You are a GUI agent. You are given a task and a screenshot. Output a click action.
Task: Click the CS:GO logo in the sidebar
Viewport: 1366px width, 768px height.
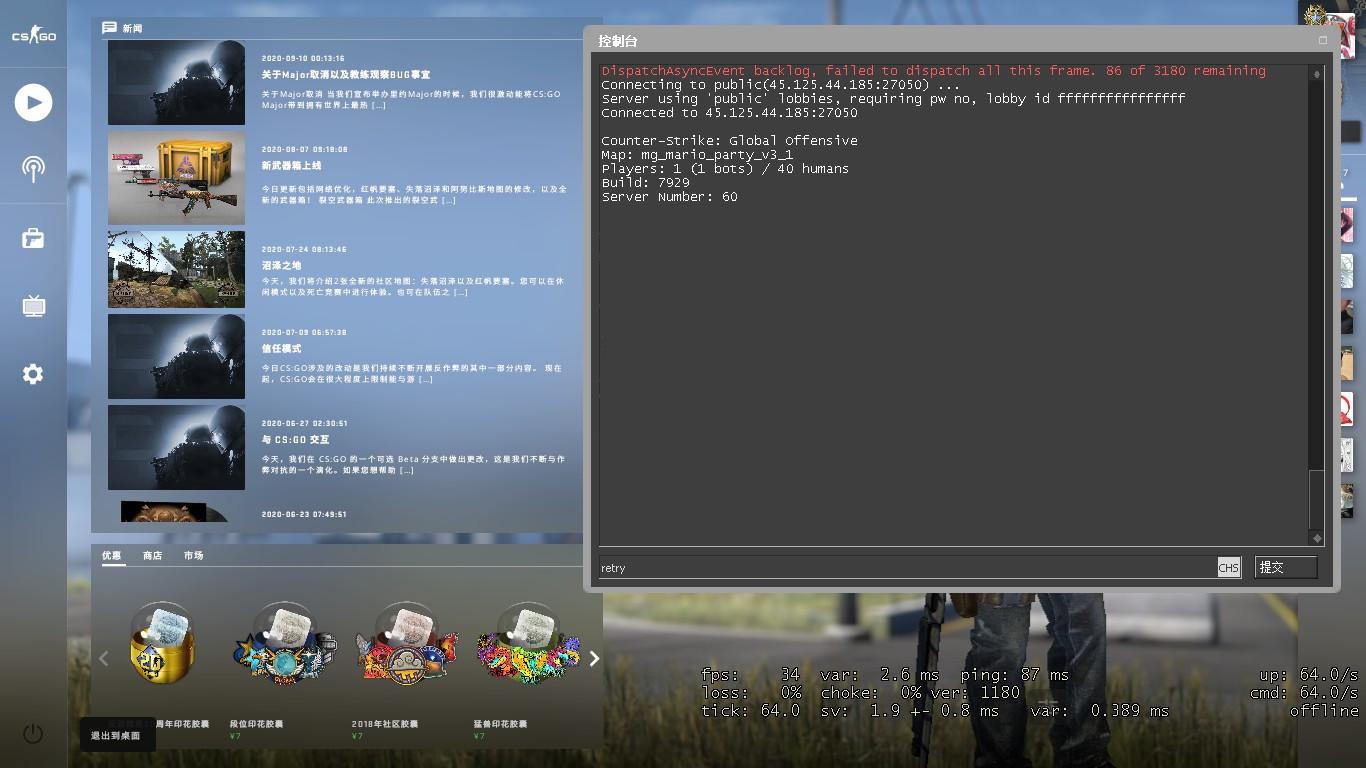pos(33,36)
